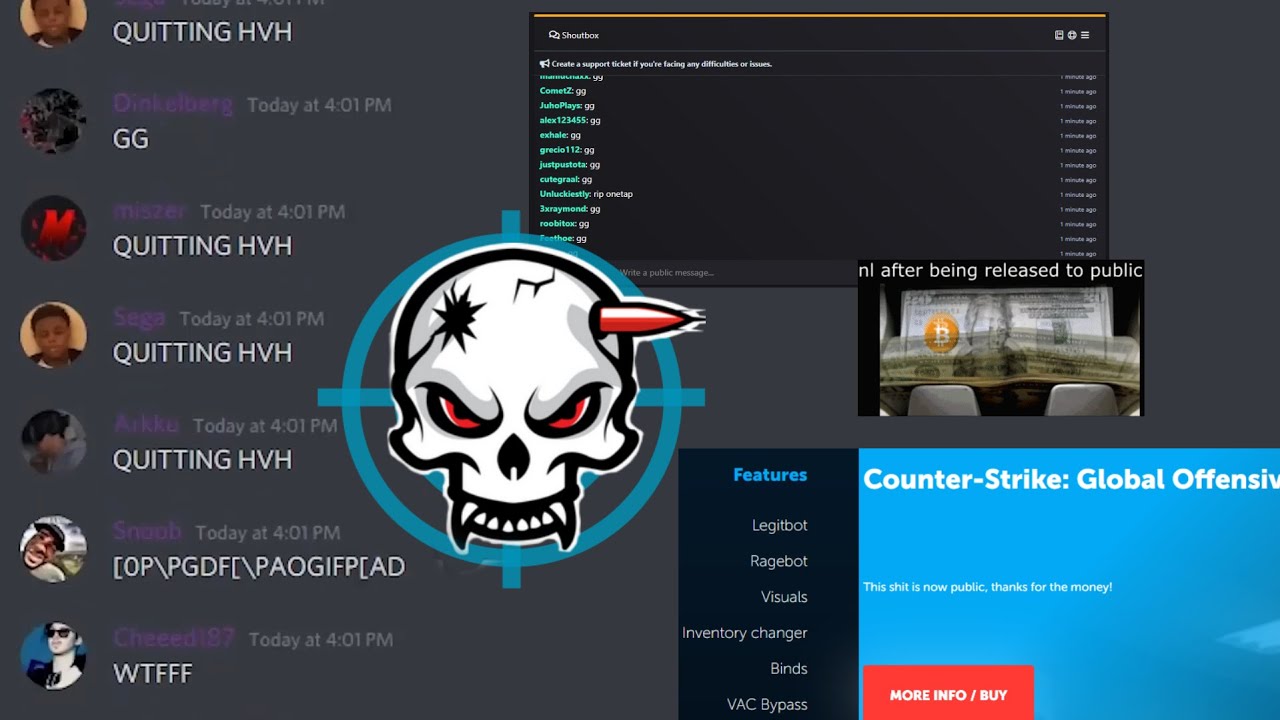Select VAC Bypass feature
Viewport: 1280px width, 720px height.
767,705
